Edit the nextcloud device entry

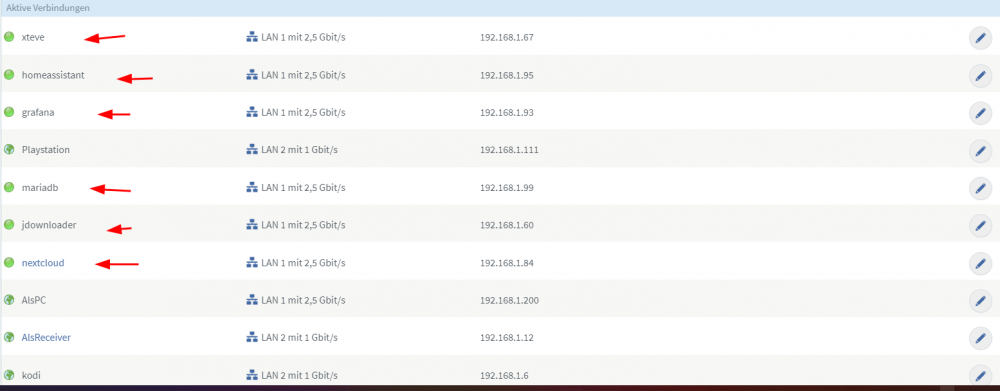point(980,263)
